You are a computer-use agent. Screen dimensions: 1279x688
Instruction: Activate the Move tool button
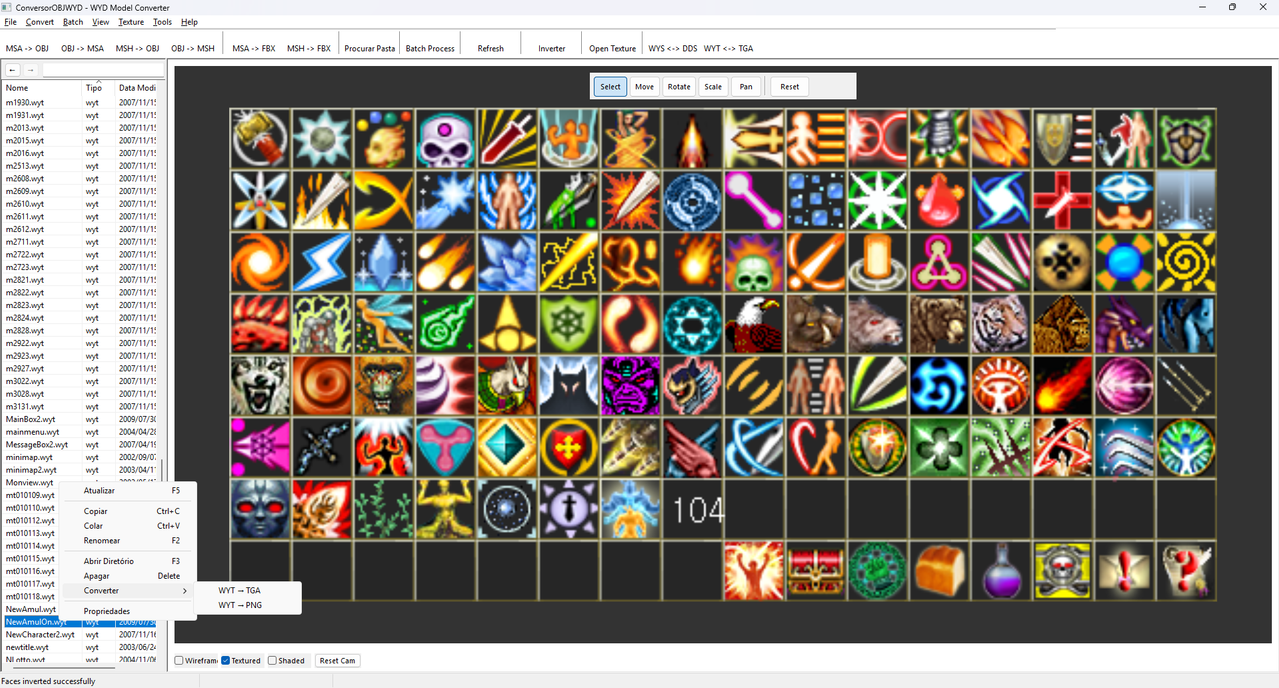(x=644, y=87)
